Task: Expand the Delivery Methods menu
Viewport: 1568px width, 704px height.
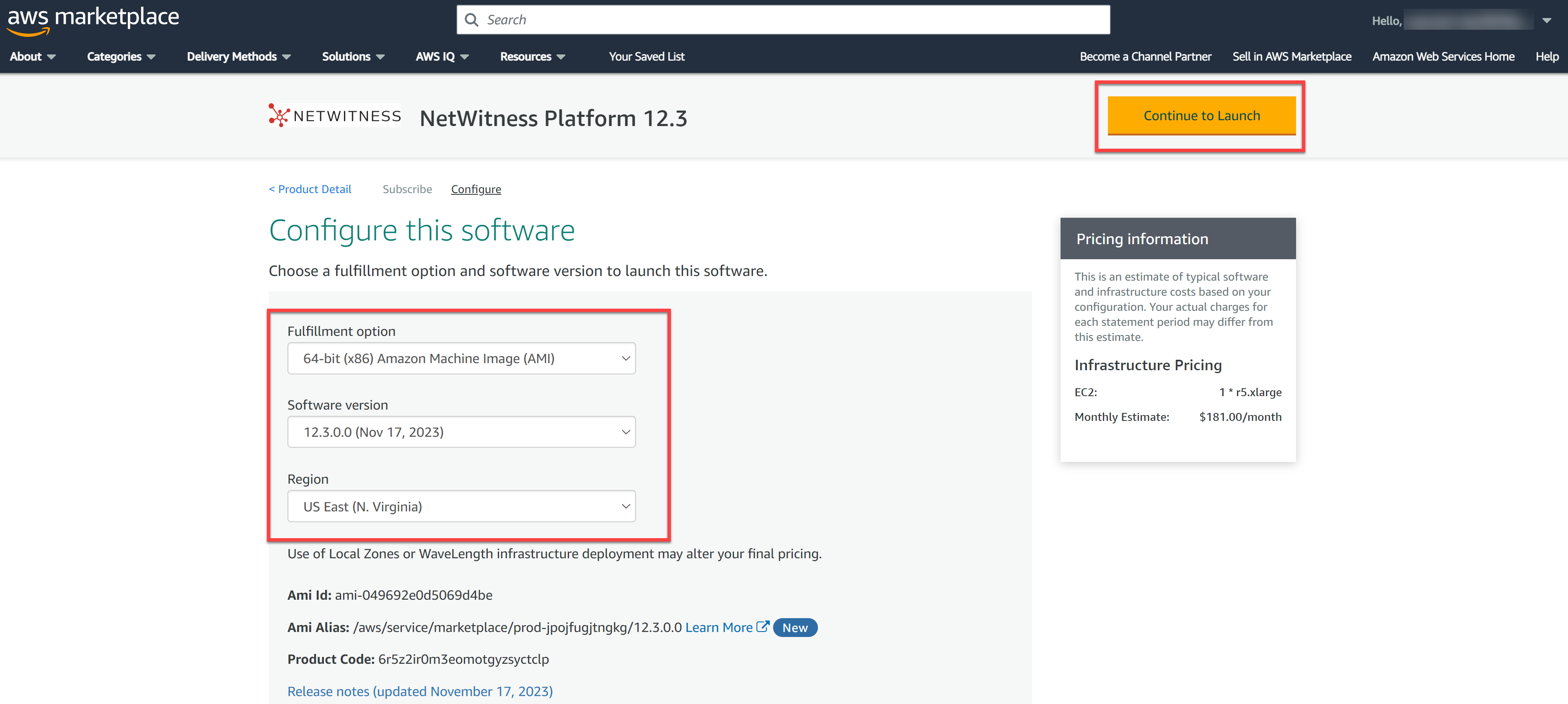Action: point(238,57)
